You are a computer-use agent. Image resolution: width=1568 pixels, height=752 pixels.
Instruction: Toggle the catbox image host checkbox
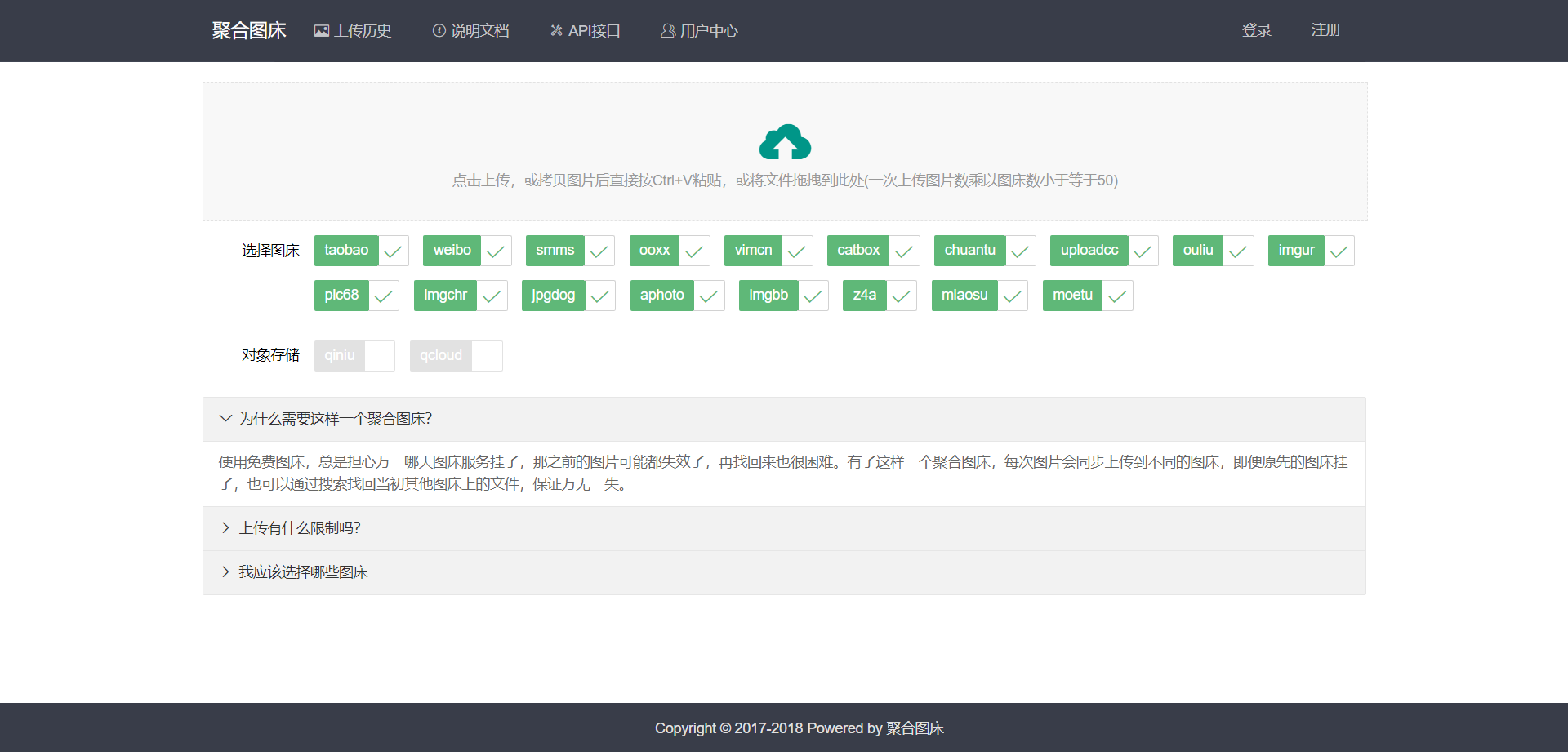tap(874, 251)
